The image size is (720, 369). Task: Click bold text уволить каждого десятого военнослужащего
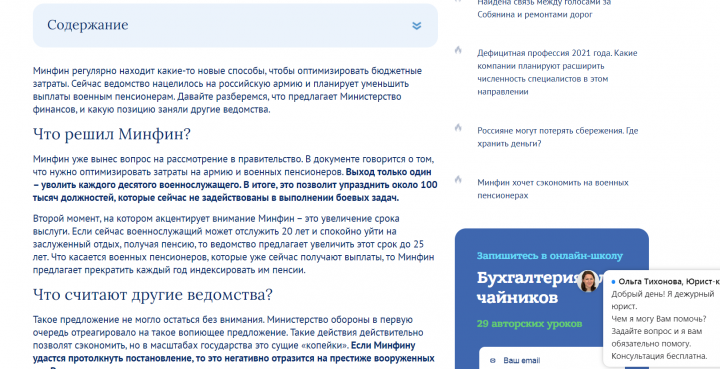click(x=141, y=185)
